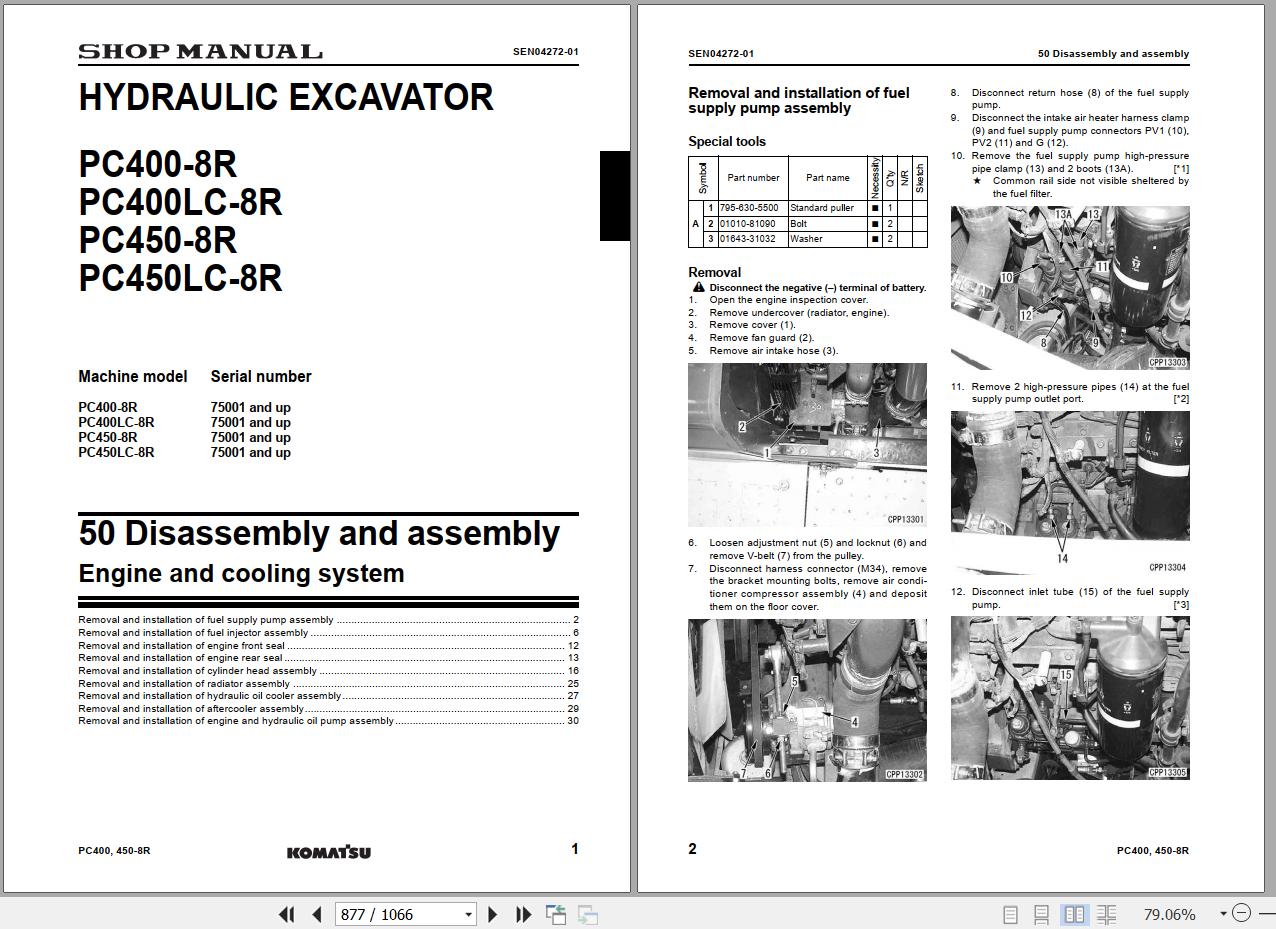
Task: Click photo CPP13302 of V-belt area
Action: pyautogui.click(x=807, y=700)
